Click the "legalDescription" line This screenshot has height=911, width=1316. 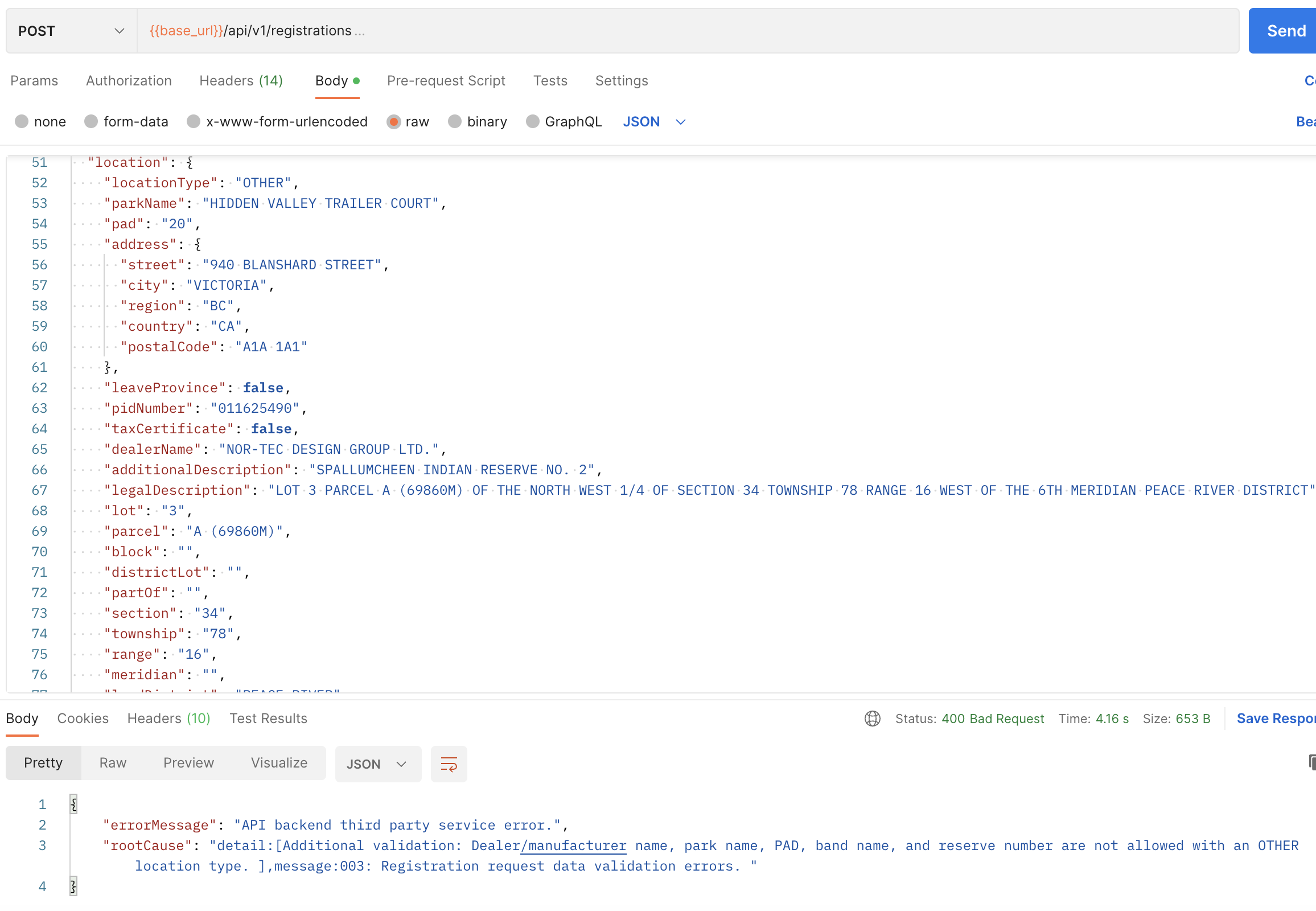[x=709, y=490]
